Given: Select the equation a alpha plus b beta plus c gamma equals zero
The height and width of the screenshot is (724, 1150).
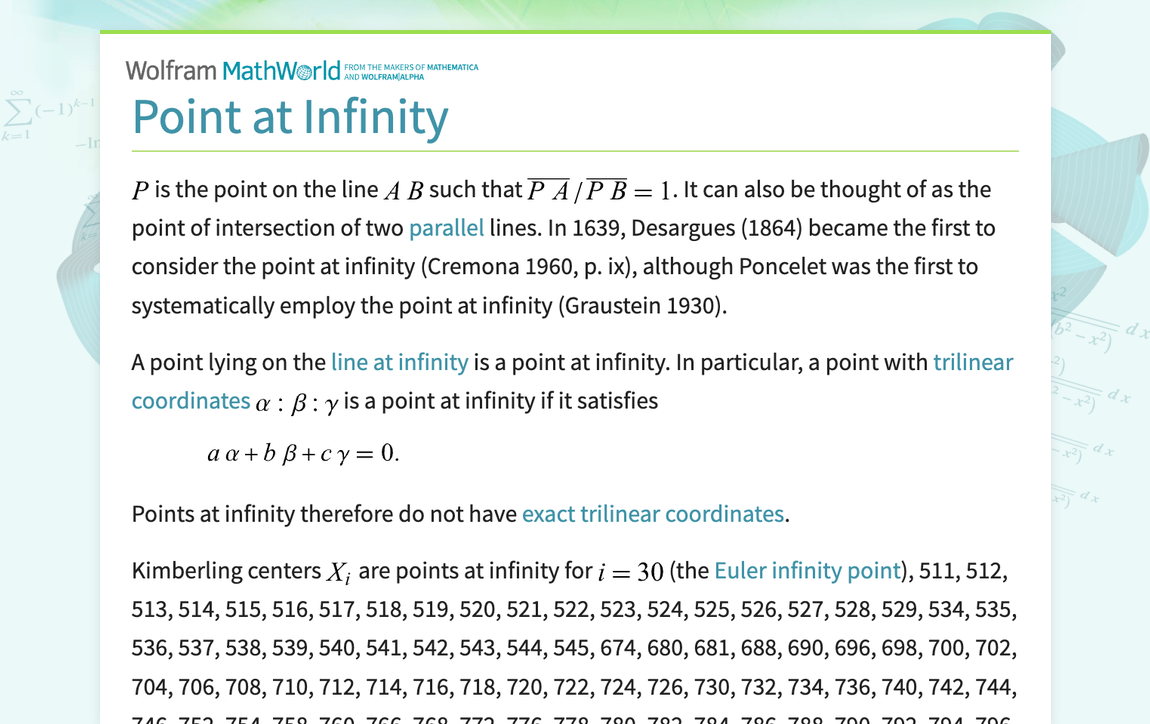Looking at the screenshot, I should pyautogui.click(x=301, y=452).
